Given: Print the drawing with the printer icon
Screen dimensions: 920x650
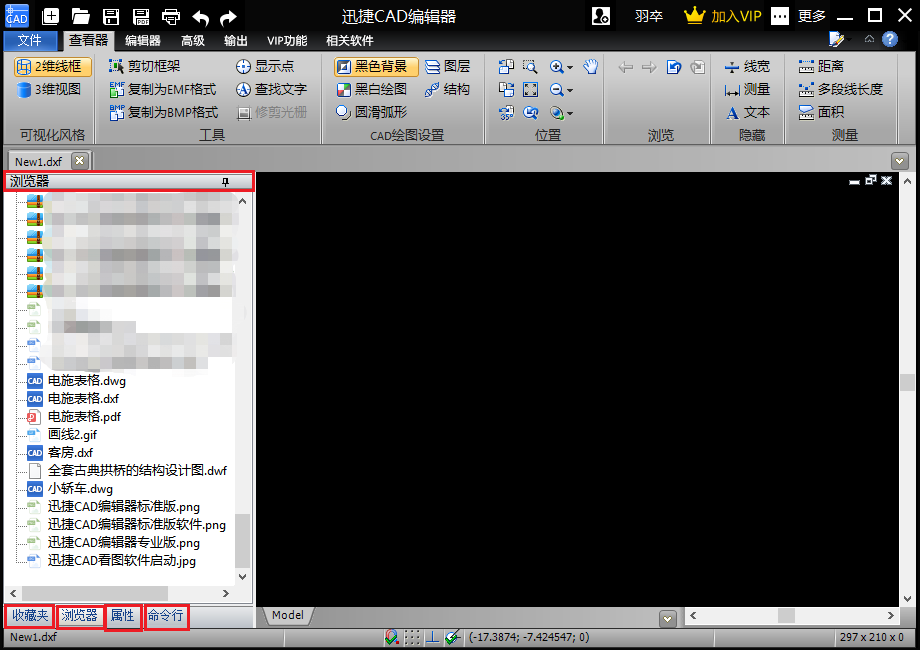Looking at the screenshot, I should coord(171,16).
